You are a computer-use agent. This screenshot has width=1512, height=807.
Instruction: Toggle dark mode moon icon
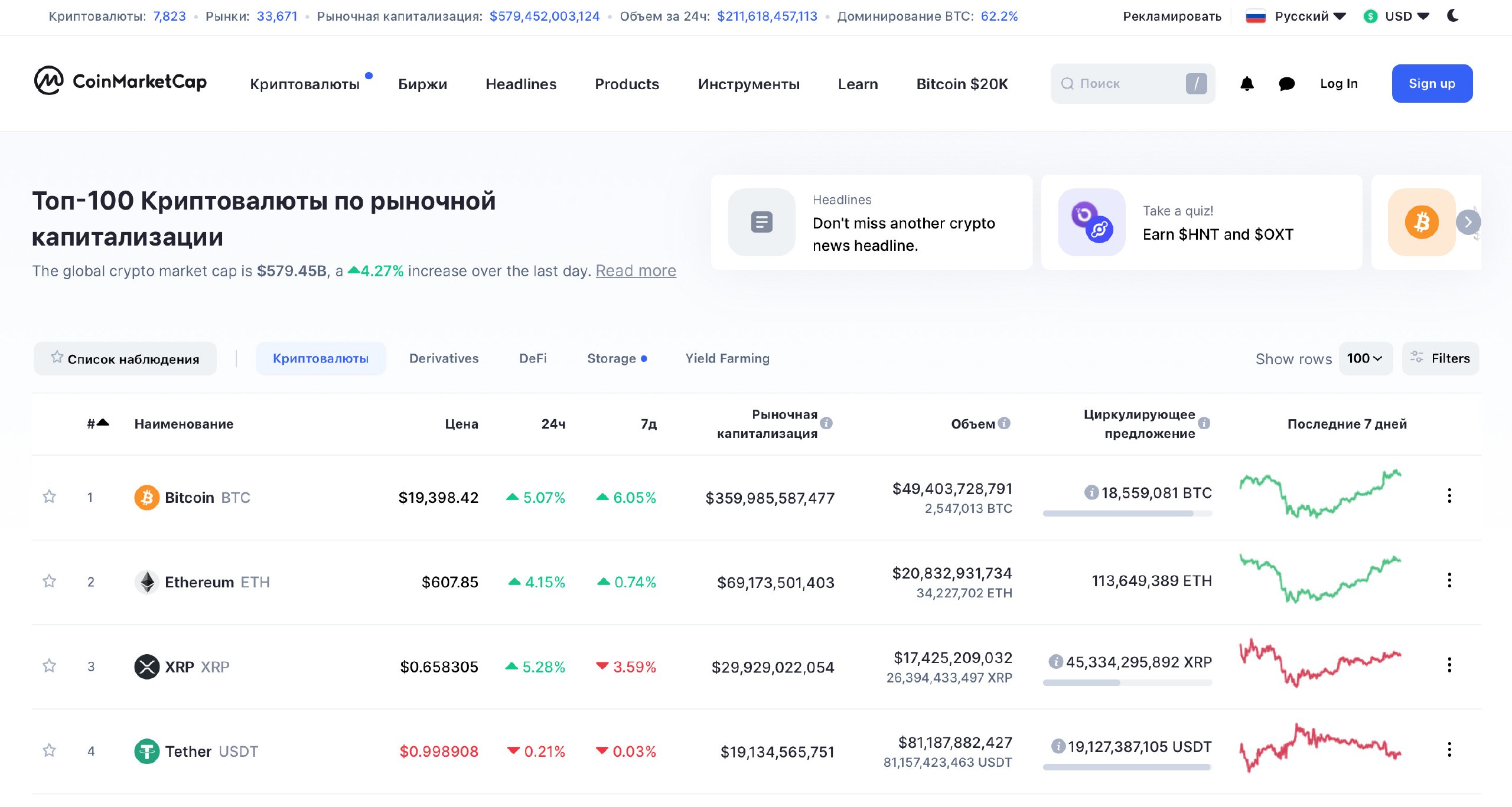pyautogui.click(x=1454, y=16)
